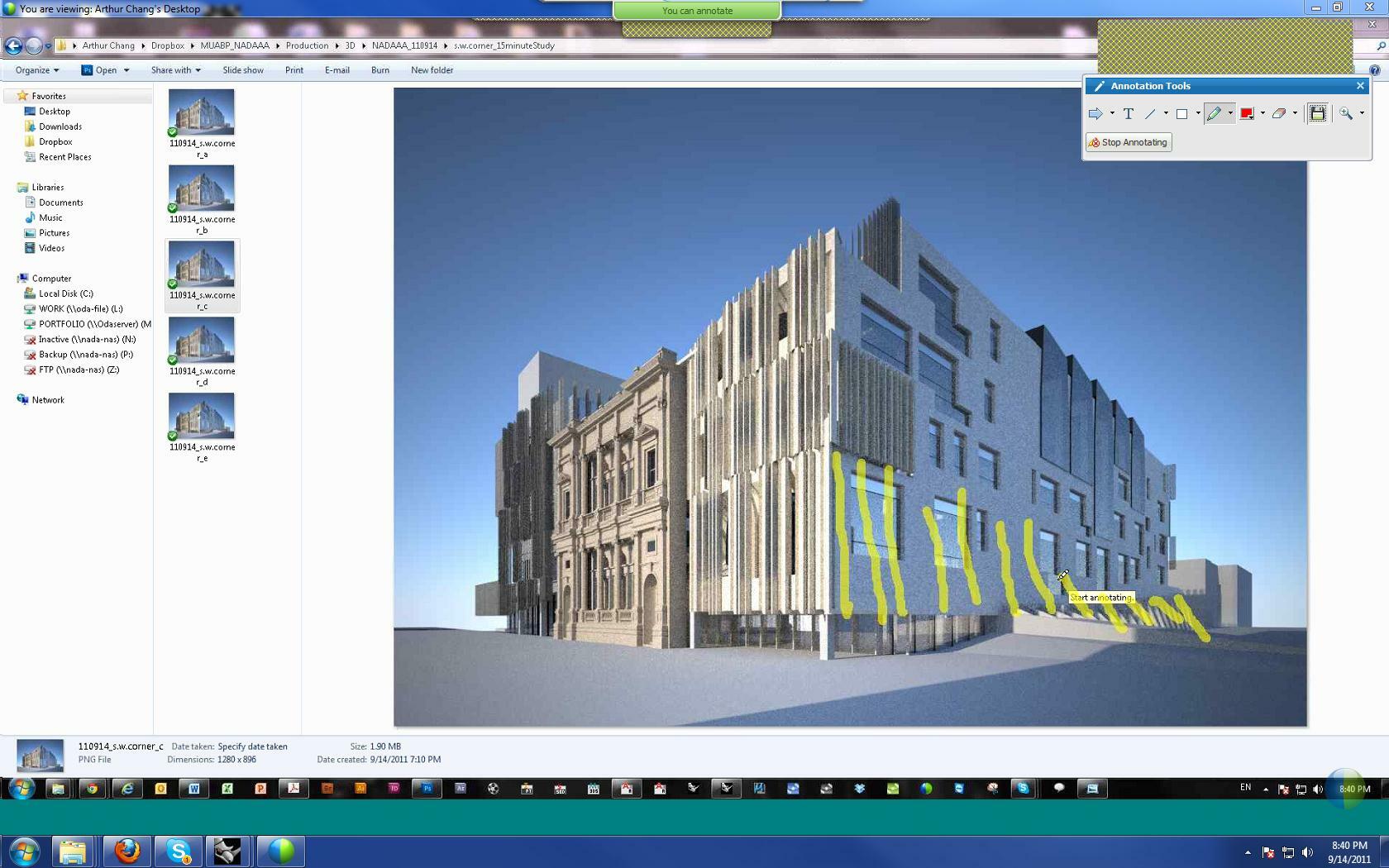Click the Skype icon in remote taskbar

(x=1024, y=789)
